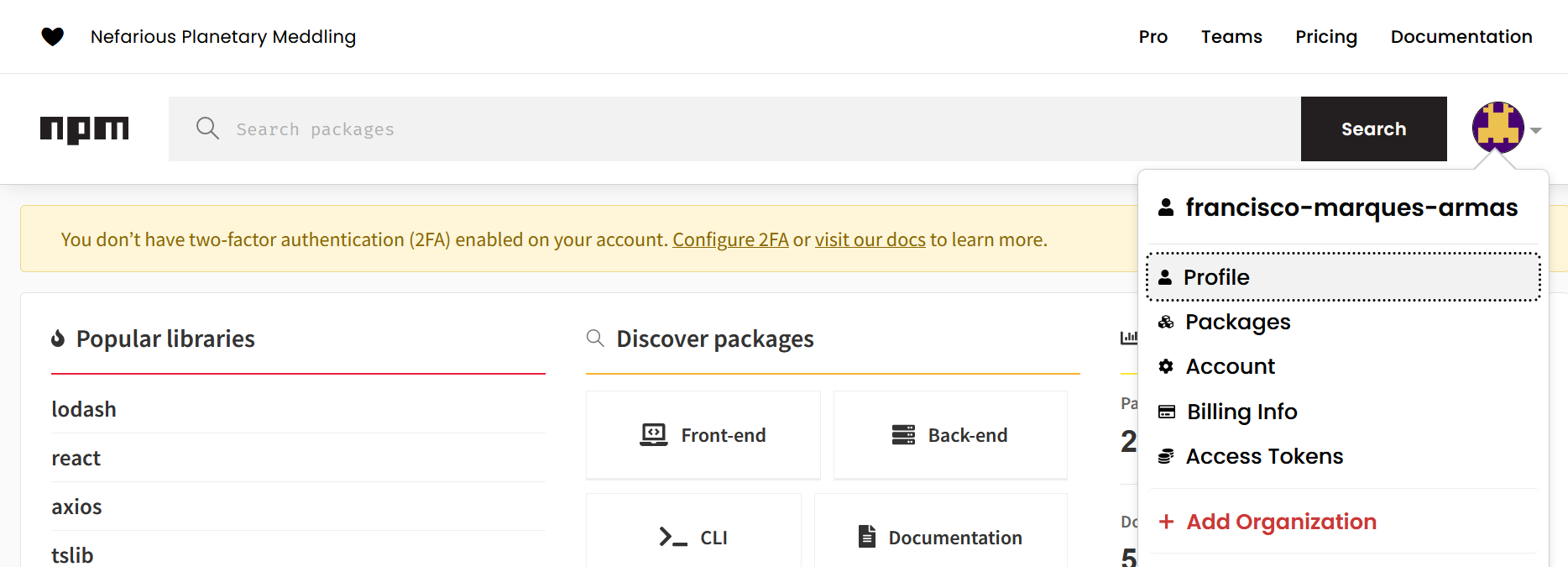This screenshot has height=567, width=1568.
Task: Click the black heart icon
Action: click(52, 37)
